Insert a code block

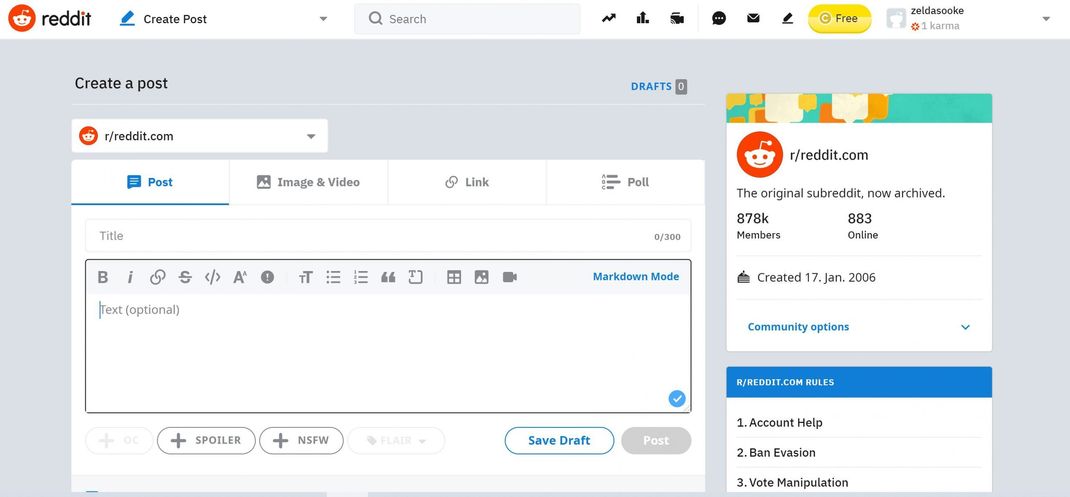pos(416,276)
